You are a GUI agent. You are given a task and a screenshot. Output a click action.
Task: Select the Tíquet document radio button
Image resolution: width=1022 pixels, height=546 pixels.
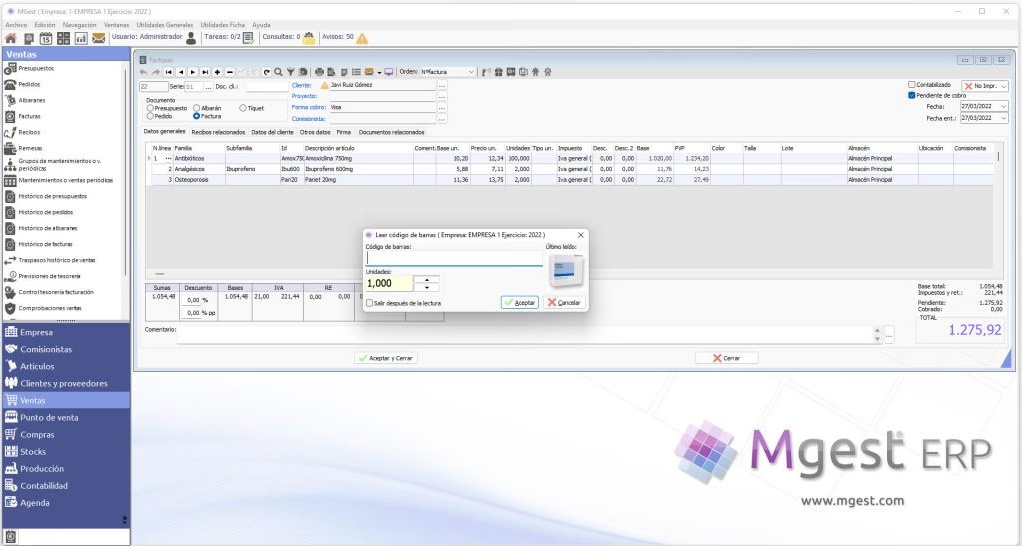click(243, 108)
